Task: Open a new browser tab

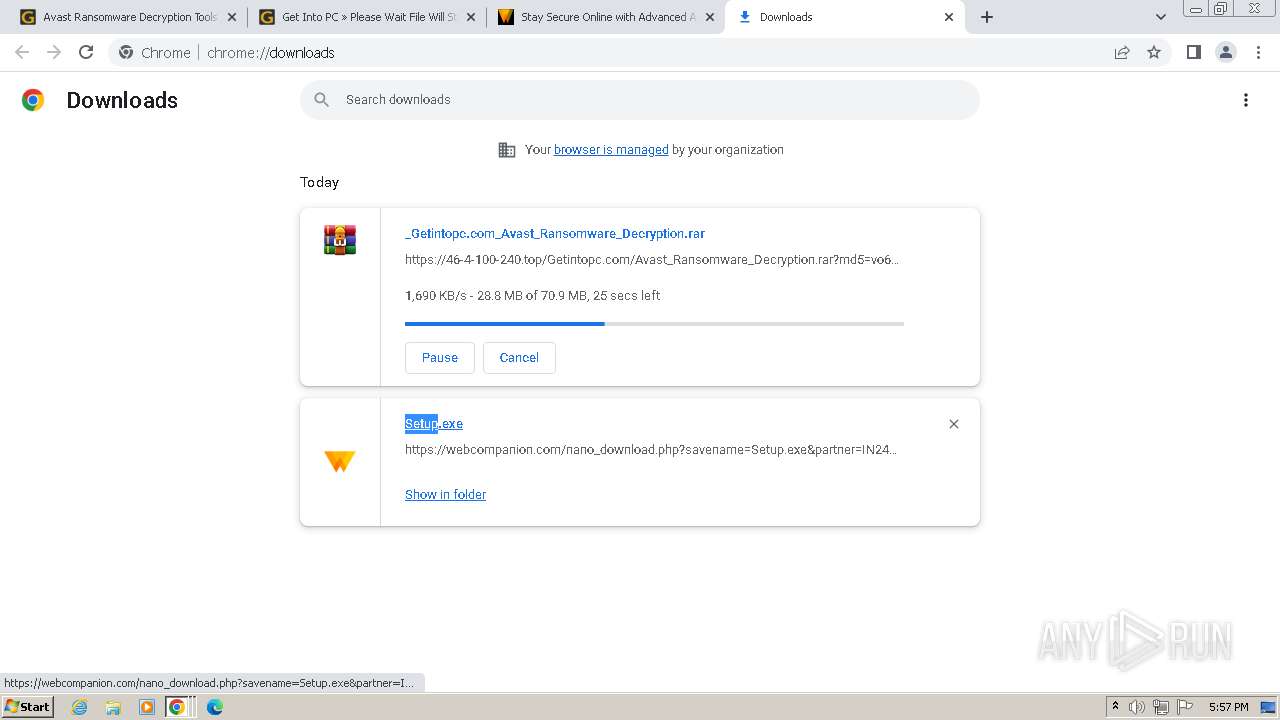Action: point(987,17)
